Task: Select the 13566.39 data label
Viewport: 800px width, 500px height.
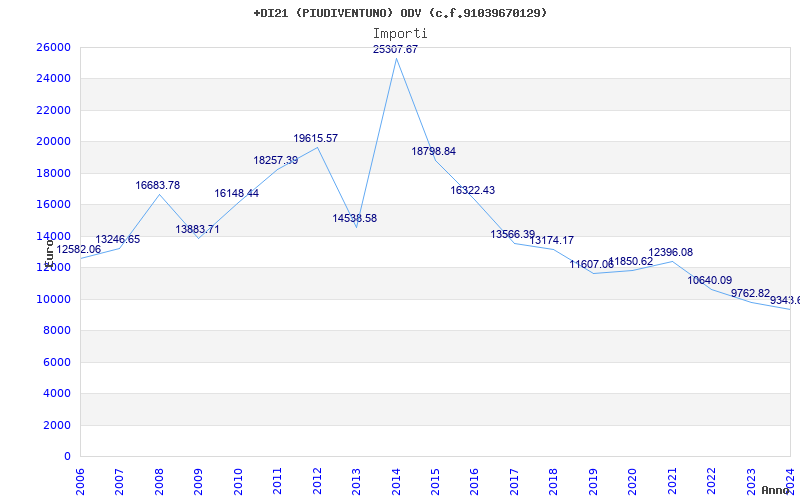Action: 513,234
